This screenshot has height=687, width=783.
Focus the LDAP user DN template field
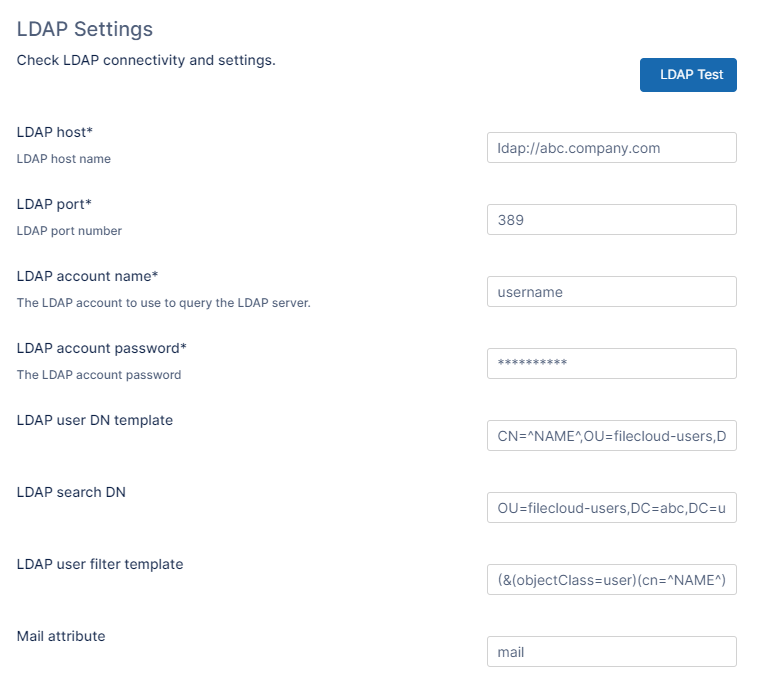[611, 436]
